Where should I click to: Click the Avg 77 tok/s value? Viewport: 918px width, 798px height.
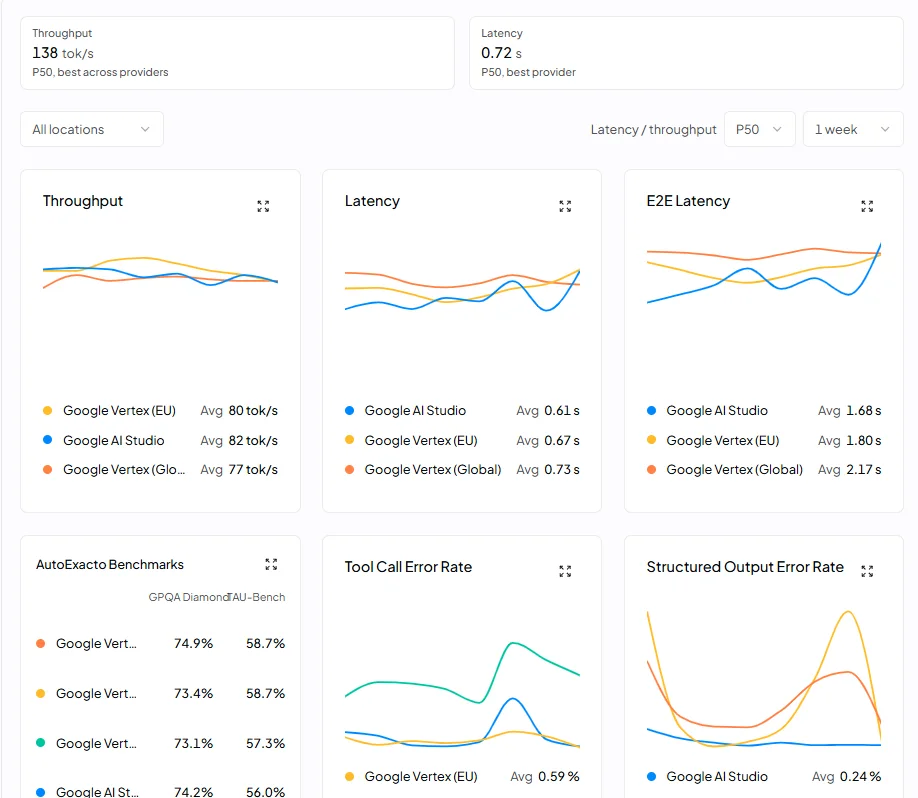tap(239, 470)
